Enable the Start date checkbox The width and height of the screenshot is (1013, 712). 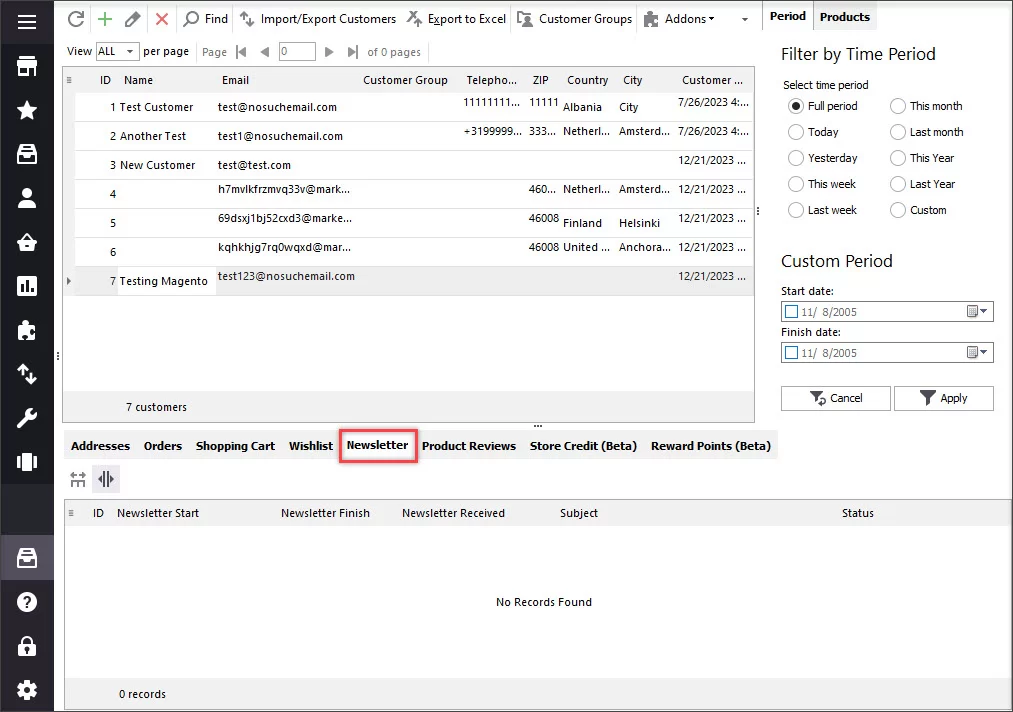[x=791, y=311]
